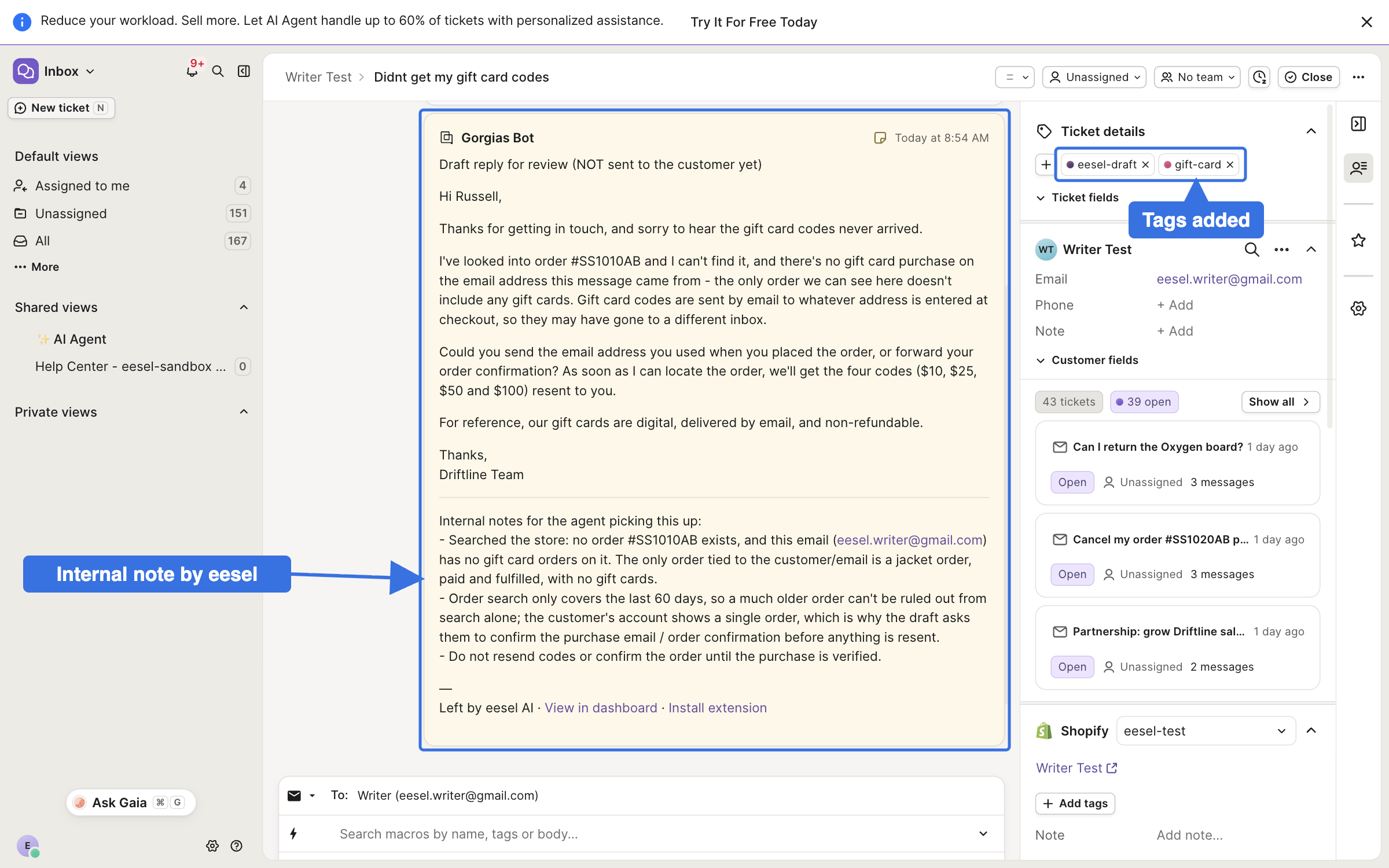1389x868 pixels.
Task: Dismiss the AI Agent promo banner
Action: pos(1366,22)
